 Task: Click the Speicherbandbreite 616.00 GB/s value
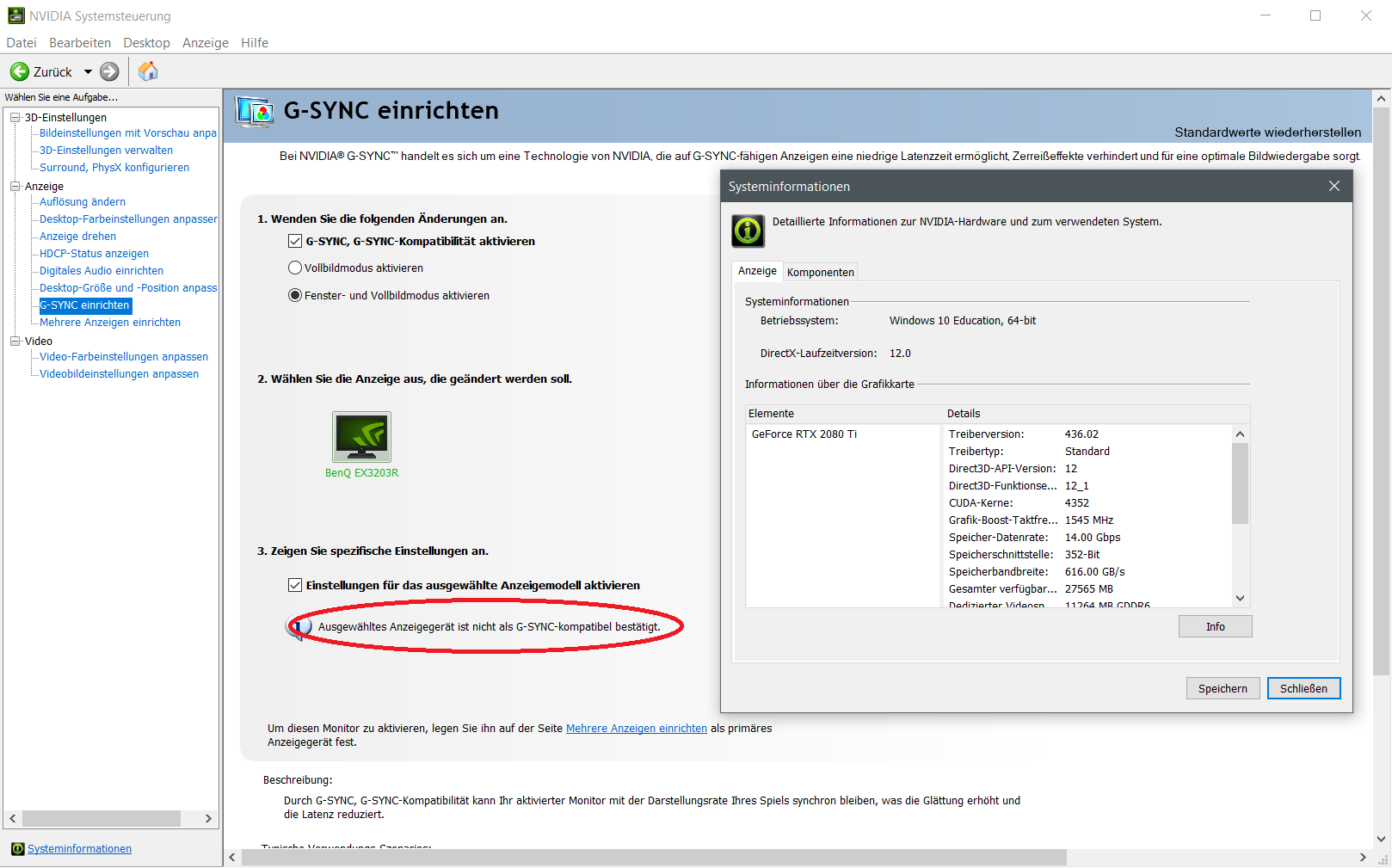(x=1095, y=572)
